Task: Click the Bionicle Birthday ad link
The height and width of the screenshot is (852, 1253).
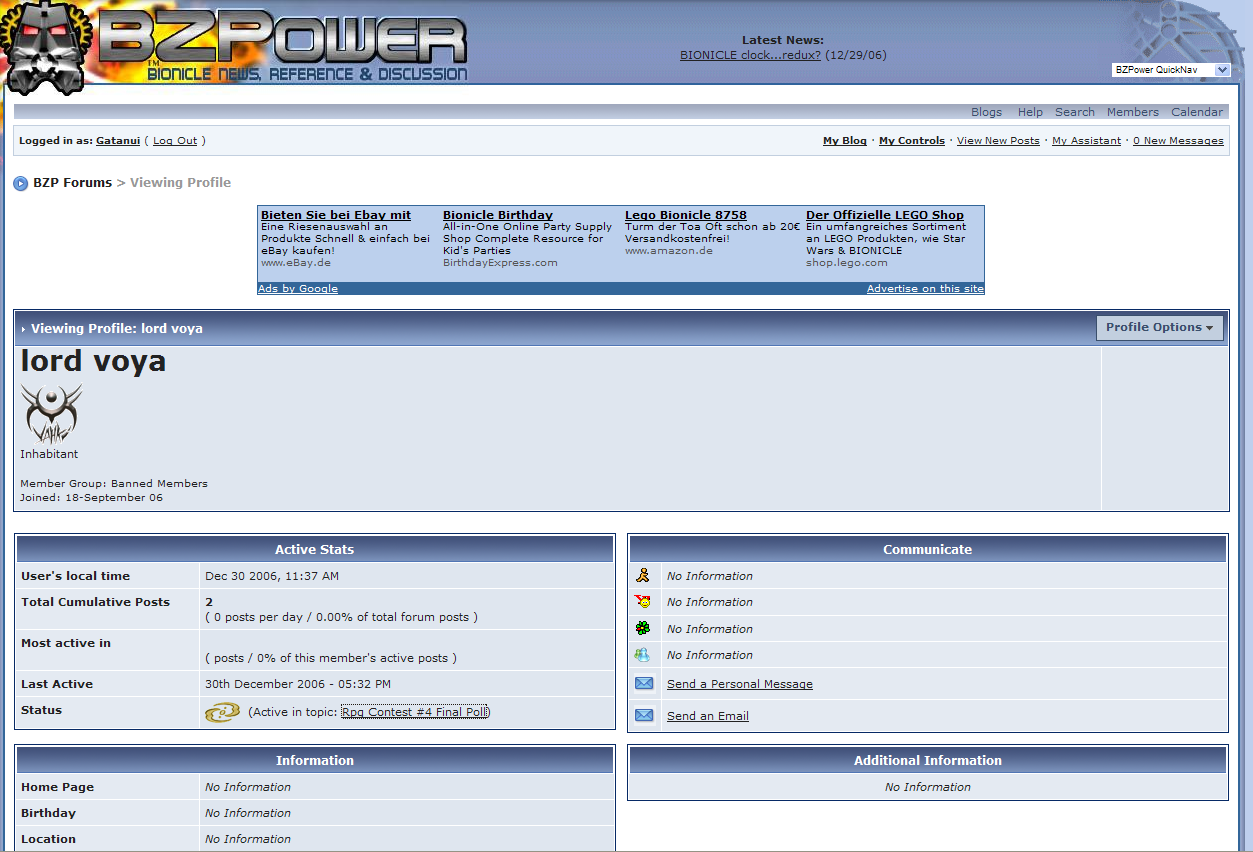Action: [x=498, y=215]
